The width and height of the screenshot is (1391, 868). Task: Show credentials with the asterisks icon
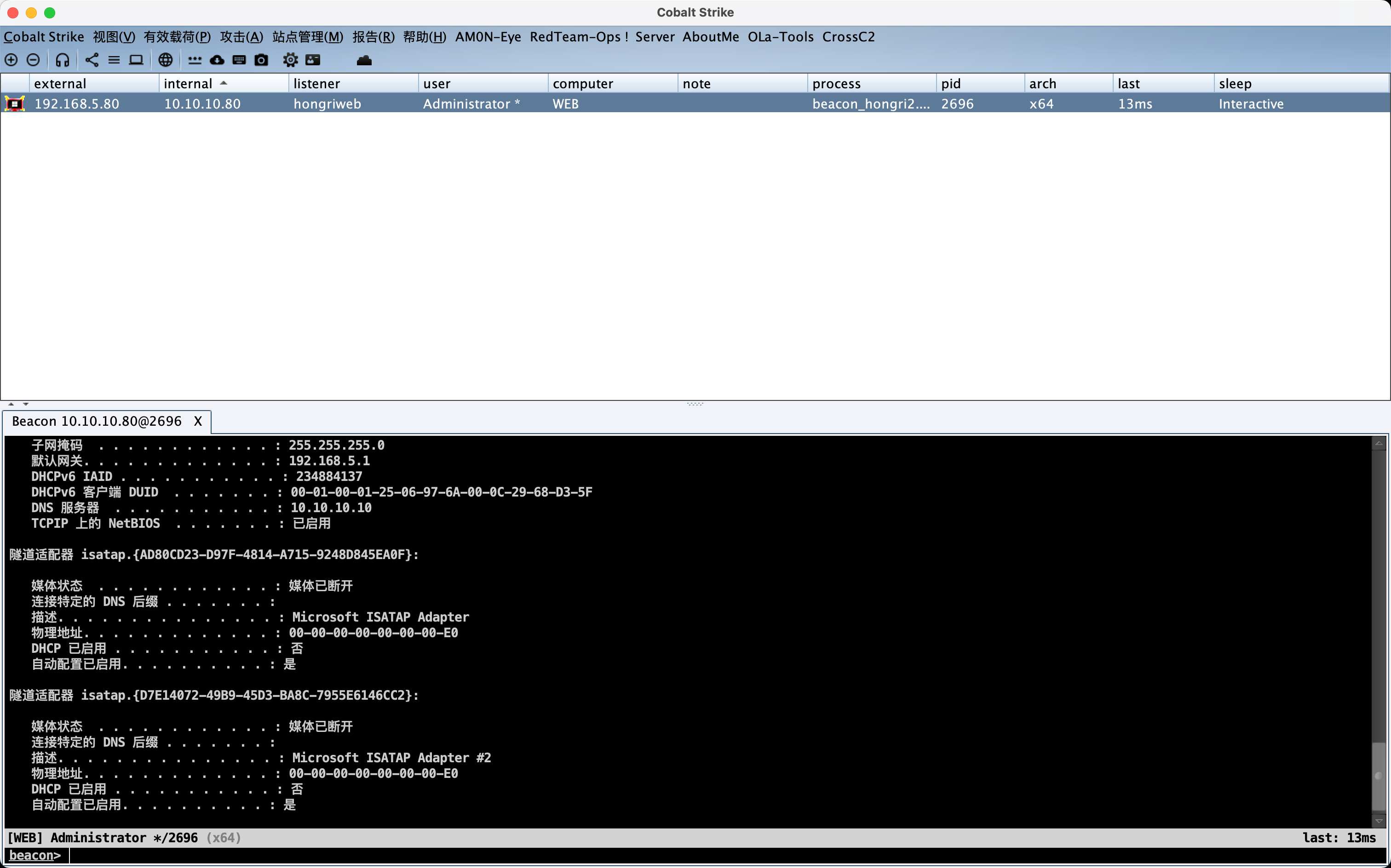tap(195, 60)
